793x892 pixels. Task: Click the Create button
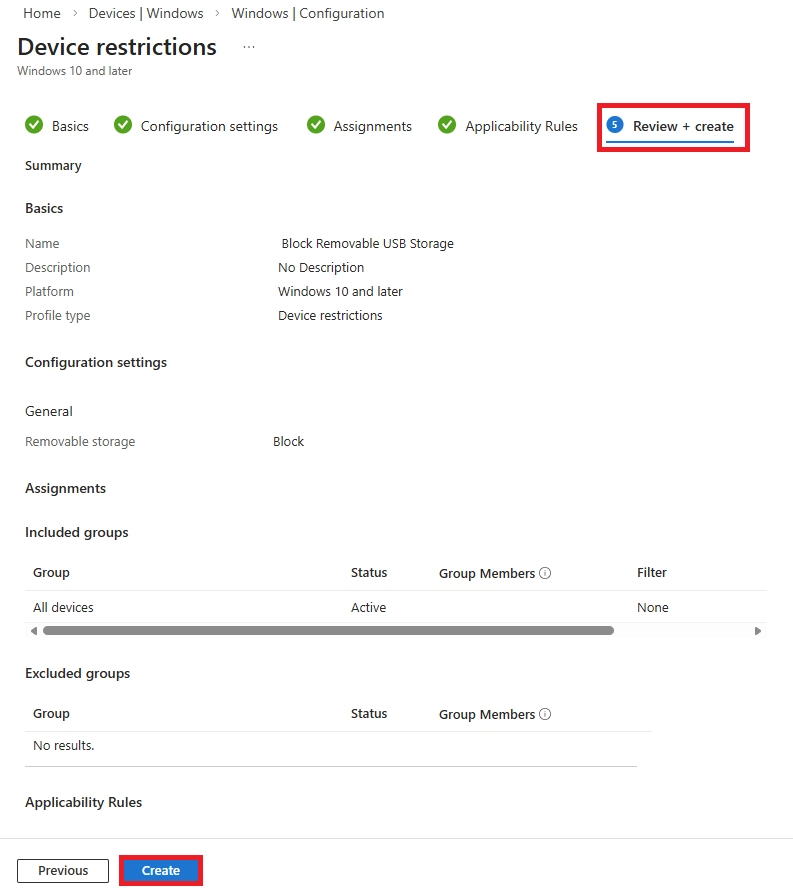click(x=161, y=870)
